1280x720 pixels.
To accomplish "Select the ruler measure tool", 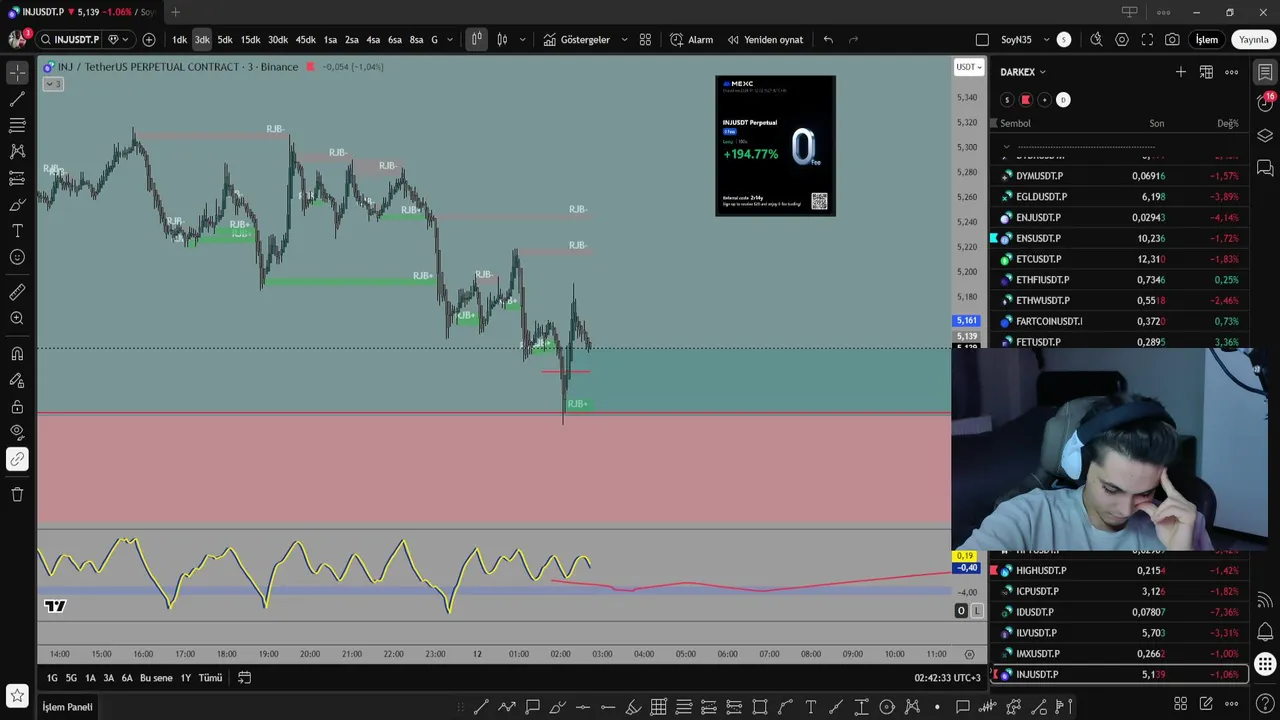I will coord(17,292).
